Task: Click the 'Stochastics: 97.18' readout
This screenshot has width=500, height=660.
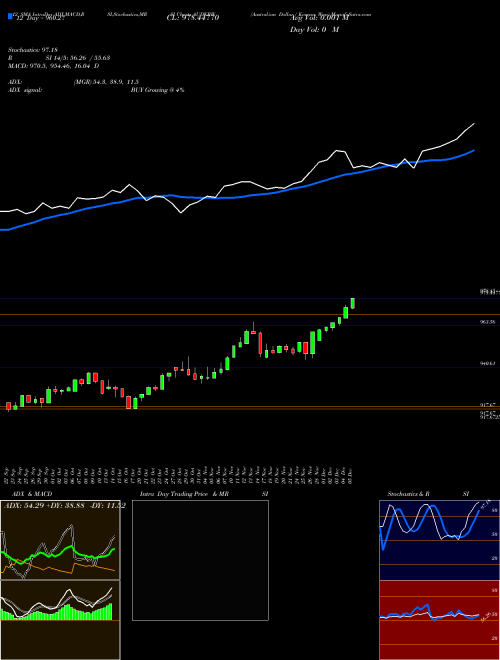Action: coord(32,50)
